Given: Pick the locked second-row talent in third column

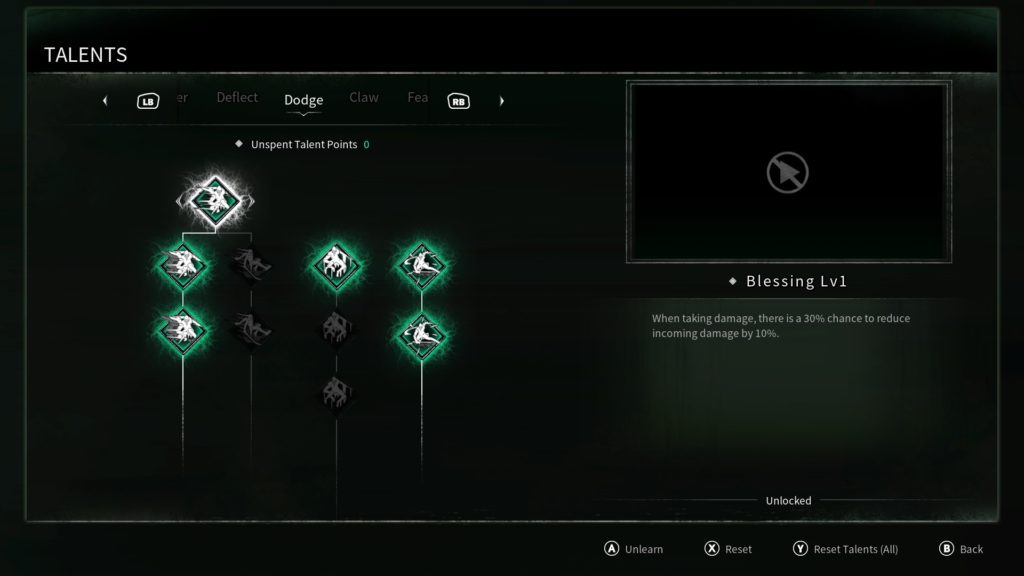Looking at the screenshot, I should click(336, 328).
